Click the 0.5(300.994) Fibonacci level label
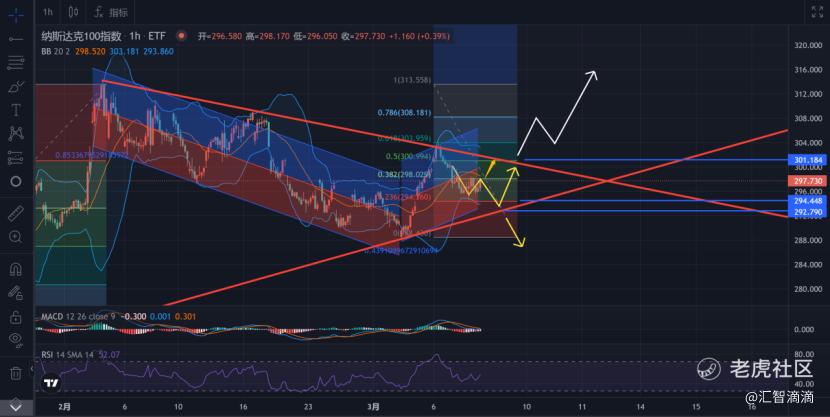 (408, 156)
